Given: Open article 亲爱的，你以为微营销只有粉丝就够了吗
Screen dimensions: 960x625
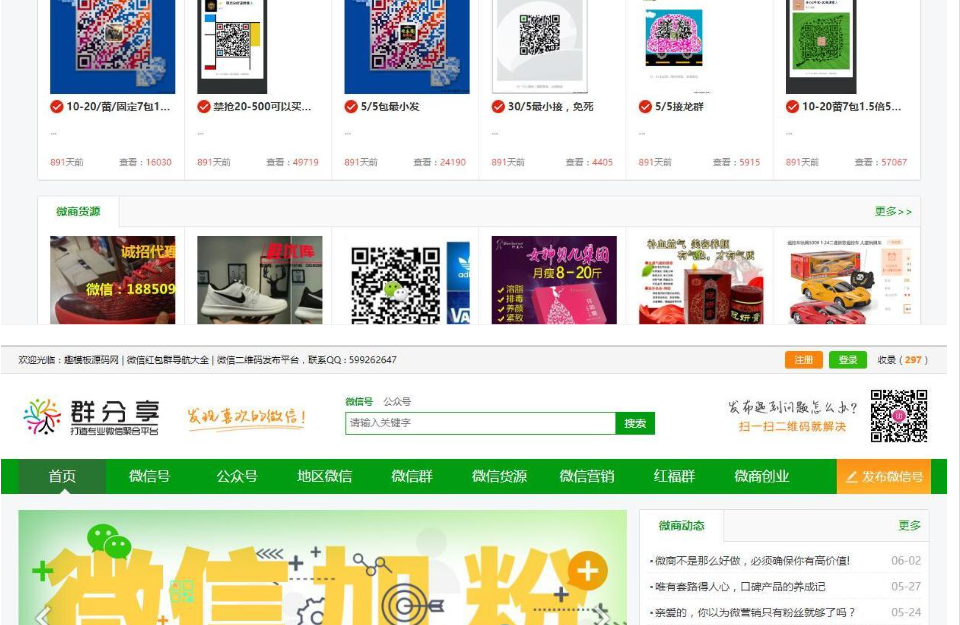Looking at the screenshot, I should [x=755, y=612].
